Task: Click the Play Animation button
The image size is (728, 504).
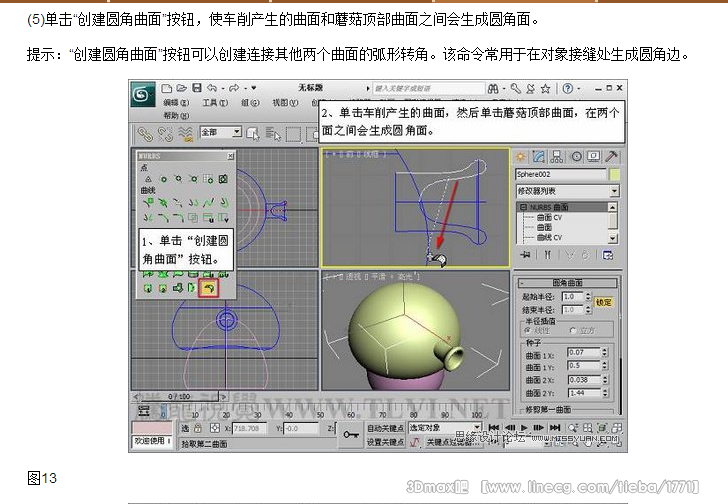Action: (524, 428)
